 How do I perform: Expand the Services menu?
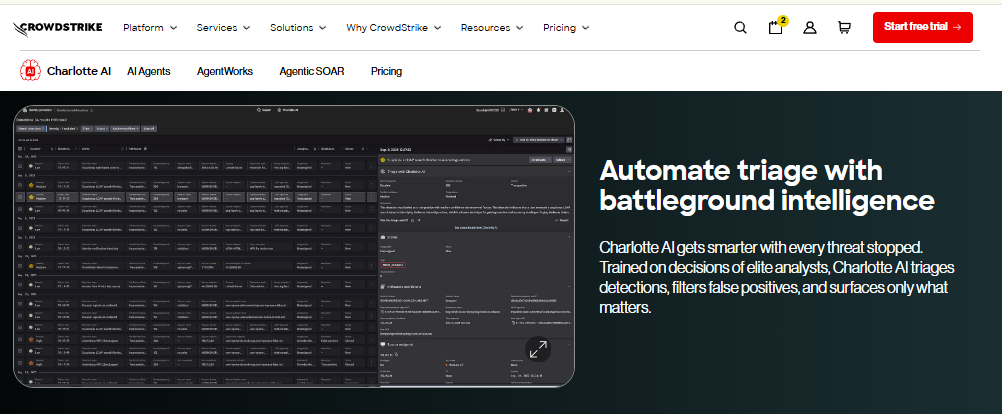pos(223,27)
